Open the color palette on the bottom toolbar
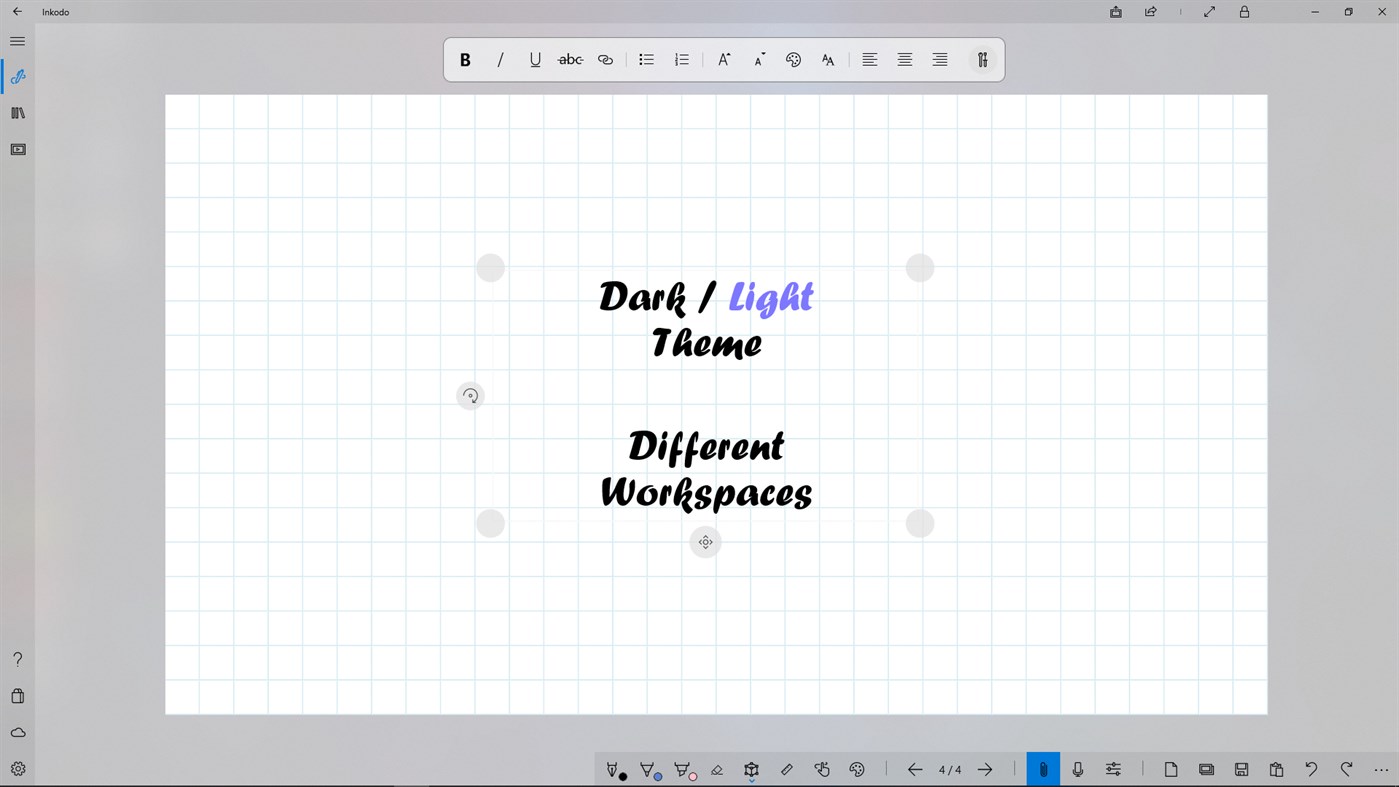Viewport: 1399px width, 787px height. tap(857, 769)
